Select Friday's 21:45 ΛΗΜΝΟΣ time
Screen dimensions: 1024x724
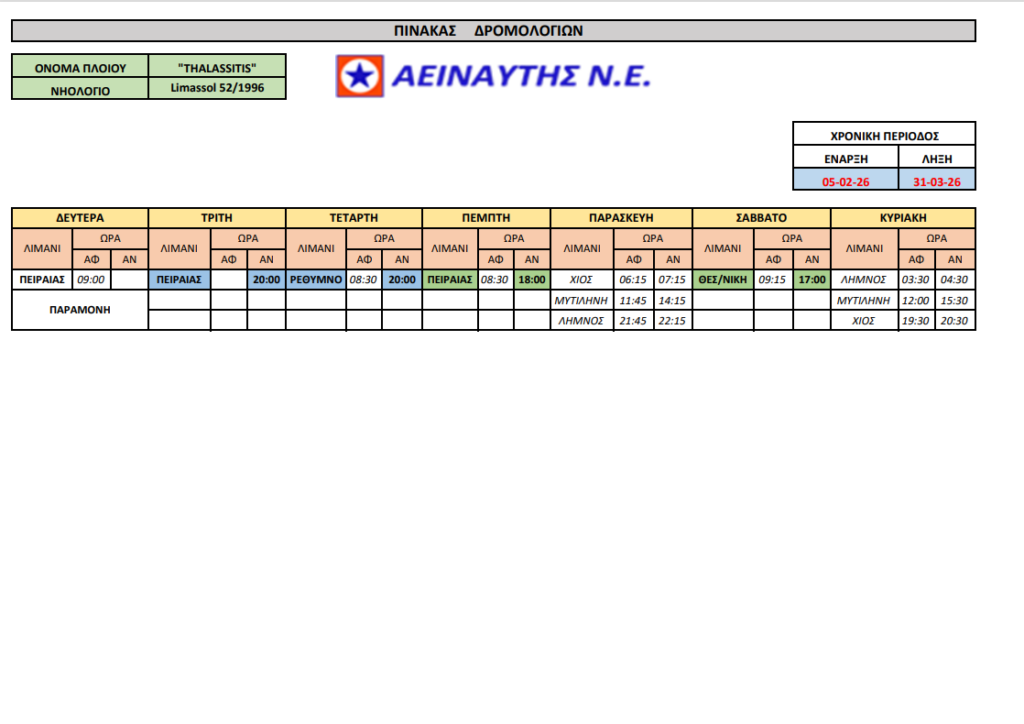click(x=633, y=321)
